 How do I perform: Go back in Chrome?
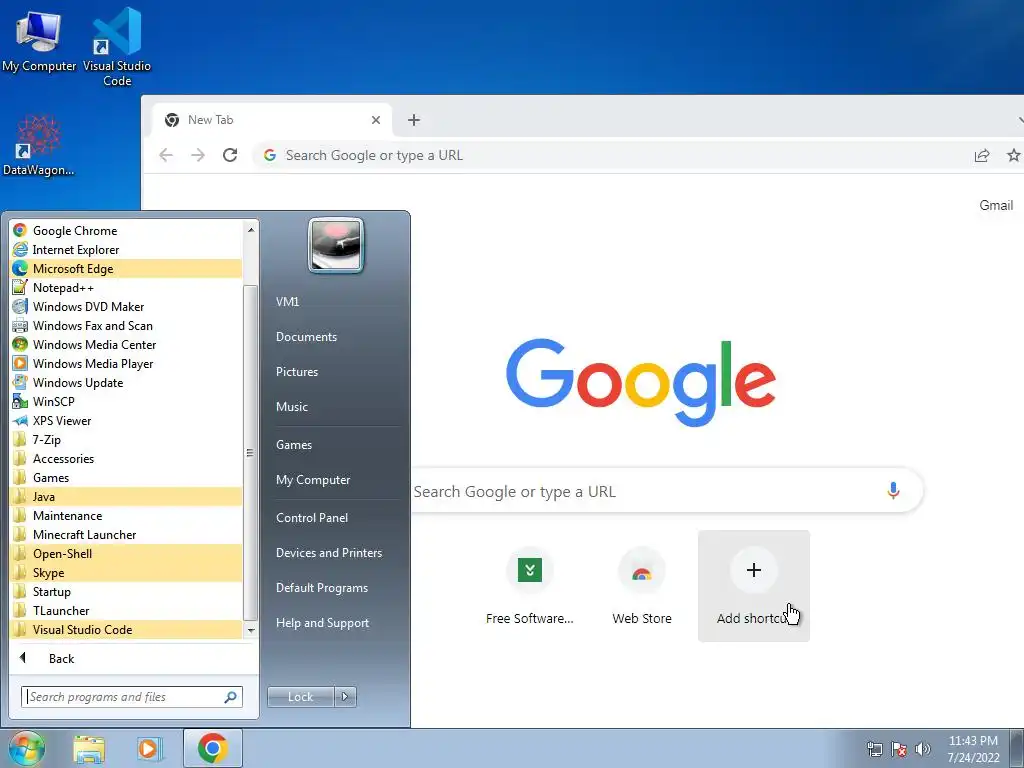coord(166,155)
